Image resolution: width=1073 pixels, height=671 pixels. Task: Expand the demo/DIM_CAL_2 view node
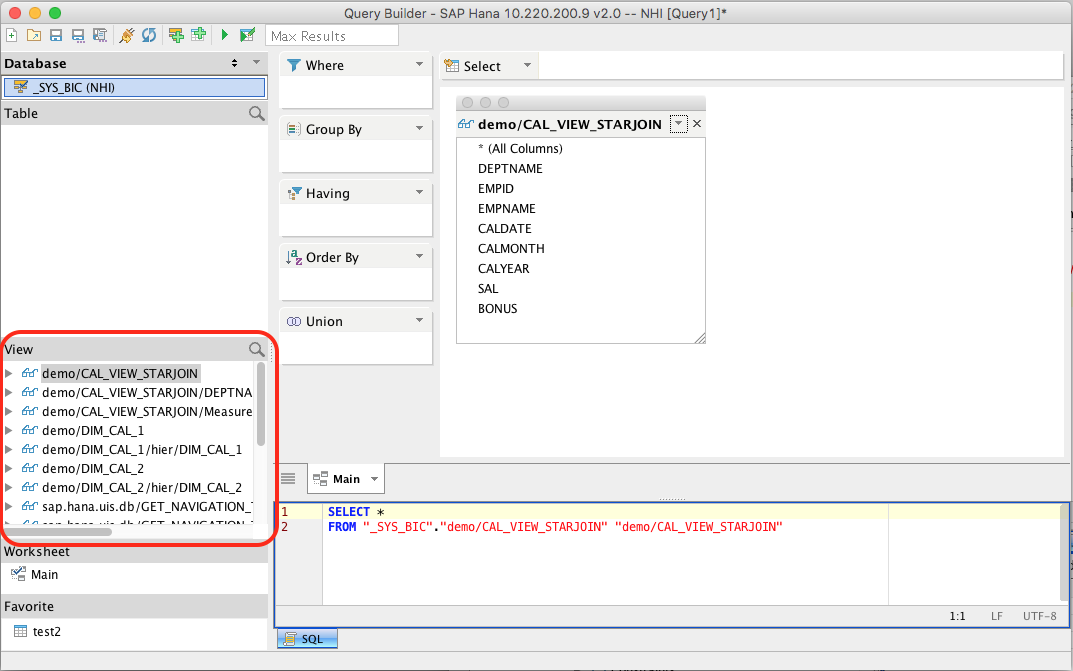tap(9, 469)
